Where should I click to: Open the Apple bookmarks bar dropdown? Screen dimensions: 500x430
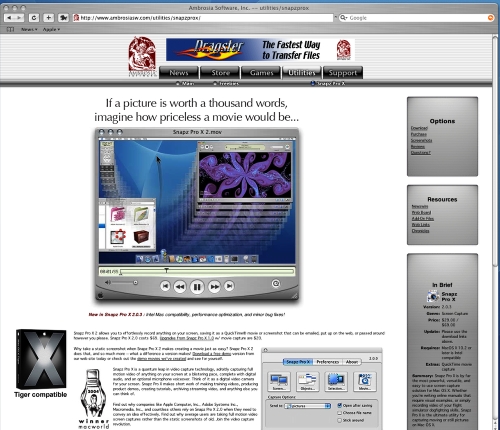click(51, 29)
